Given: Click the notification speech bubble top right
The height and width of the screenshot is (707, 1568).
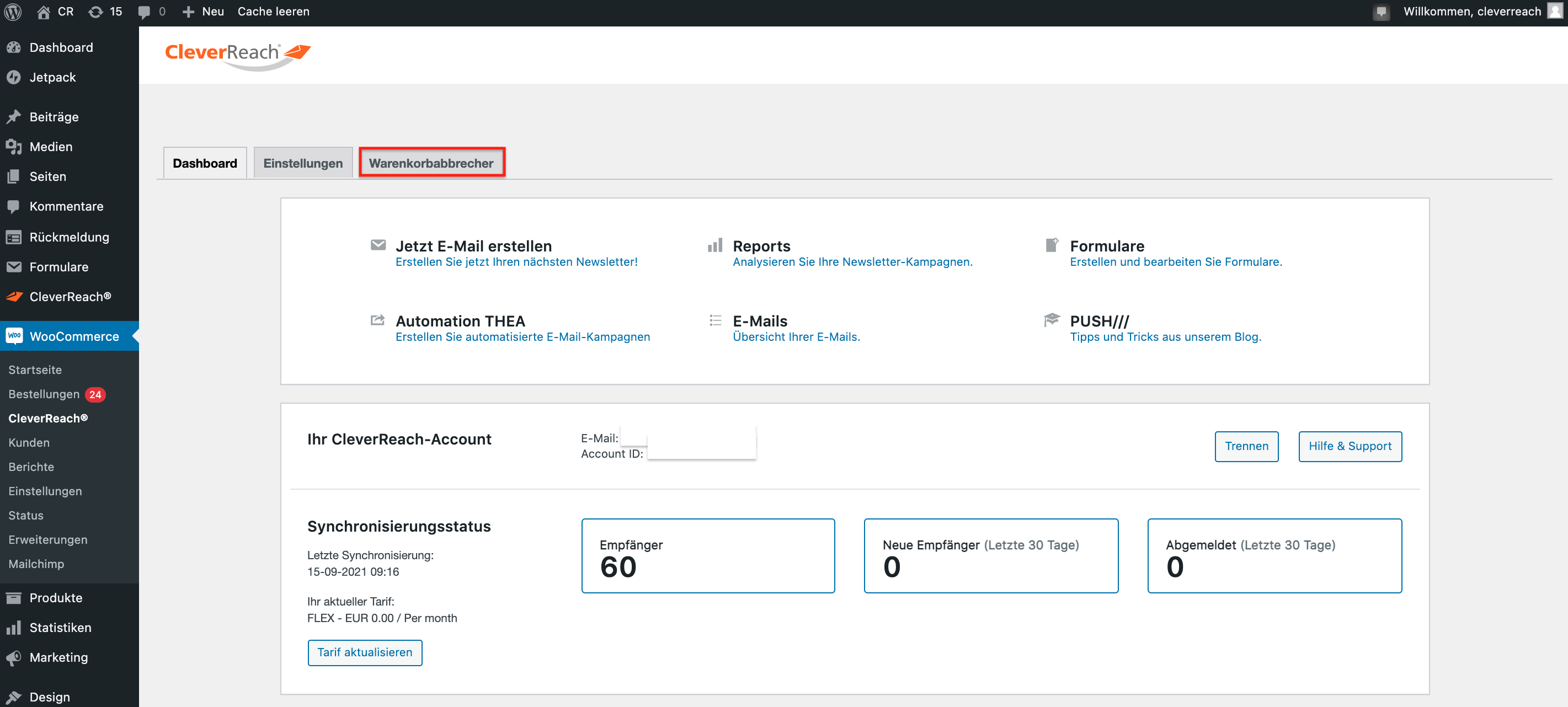Looking at the screenshot, I should coord(1381,12).
